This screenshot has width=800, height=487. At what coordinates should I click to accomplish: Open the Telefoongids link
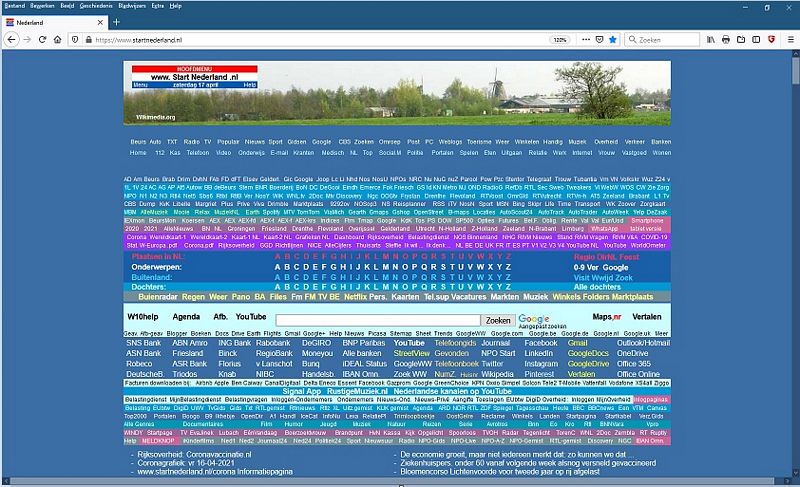(x=455, y=343)
